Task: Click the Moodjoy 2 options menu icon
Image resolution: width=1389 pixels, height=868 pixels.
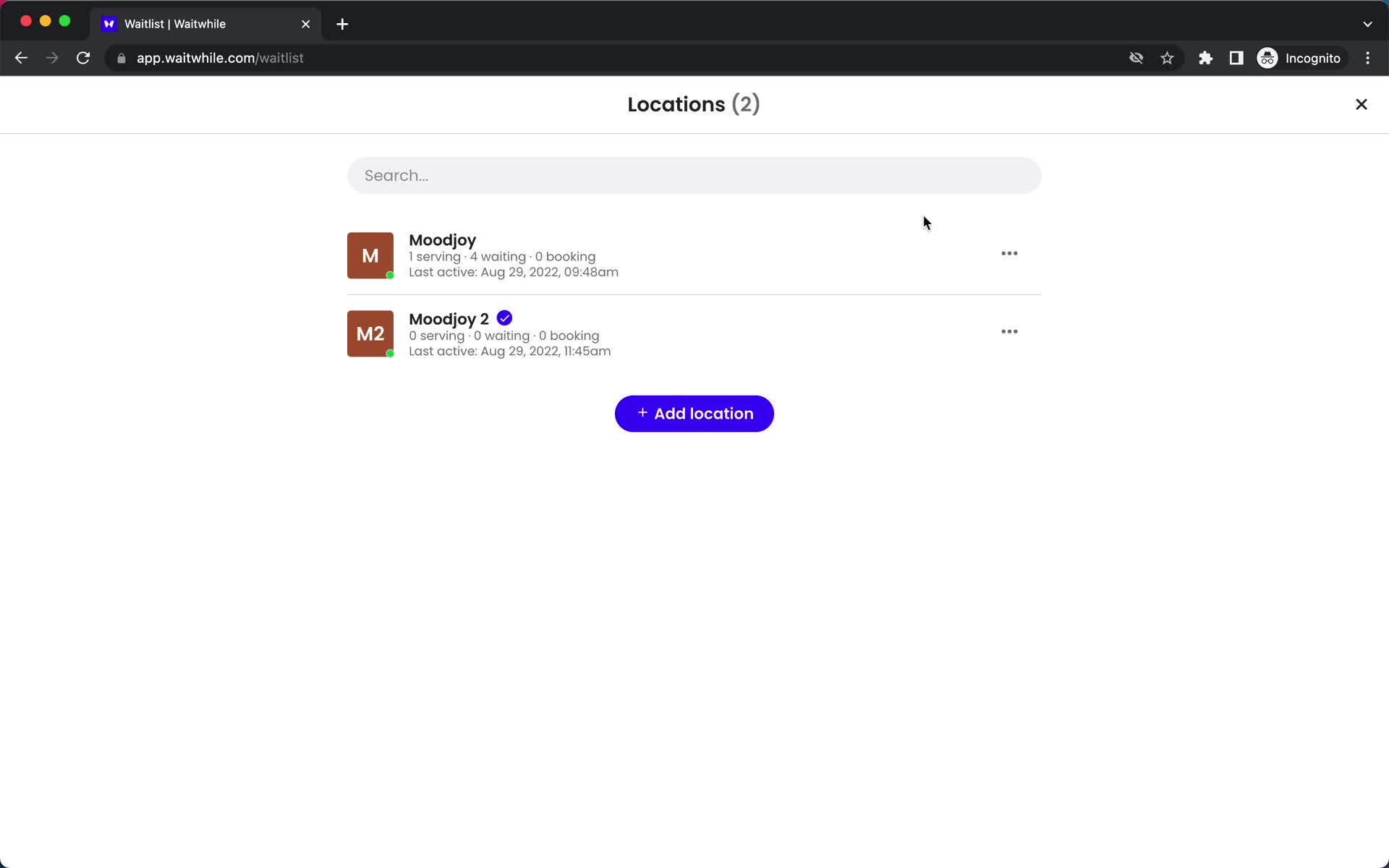Action: [1009, 332]
